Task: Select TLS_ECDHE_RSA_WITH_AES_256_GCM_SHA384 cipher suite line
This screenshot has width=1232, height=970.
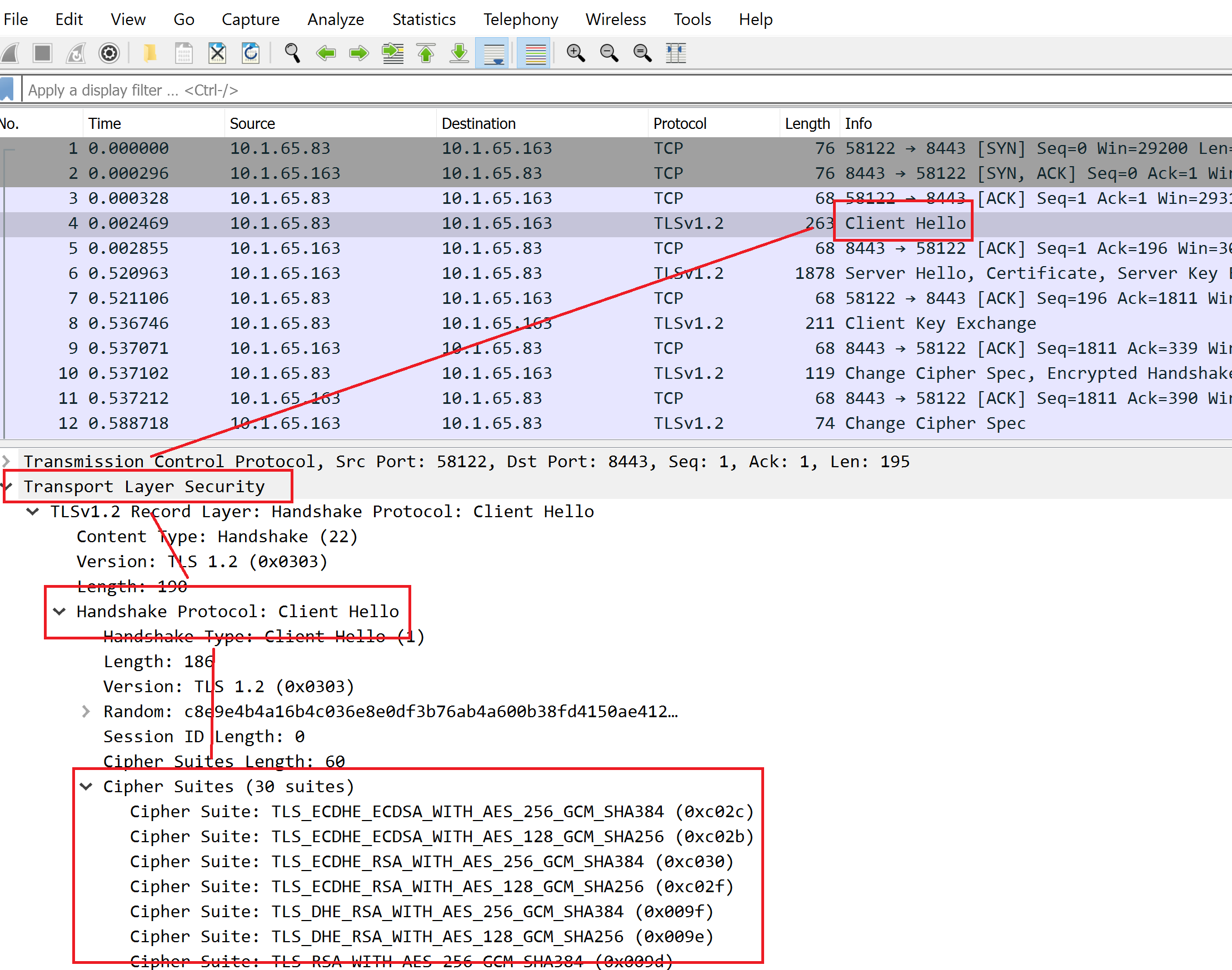Action: click(432, 861)
